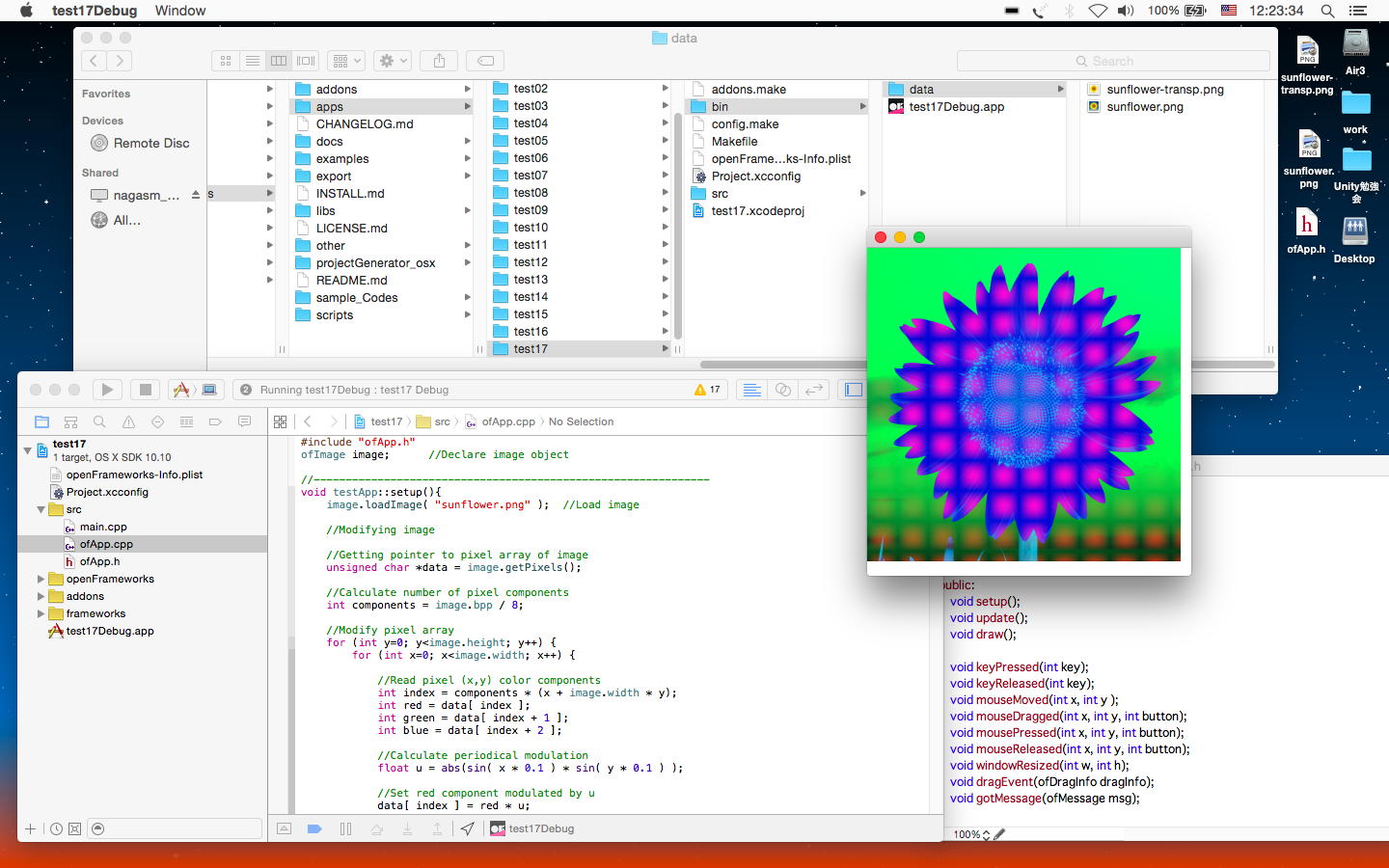The width and height of the screenshot is (1389, 868).
Task: Click the Finder Edit Tags button
Action: [486, 61]
